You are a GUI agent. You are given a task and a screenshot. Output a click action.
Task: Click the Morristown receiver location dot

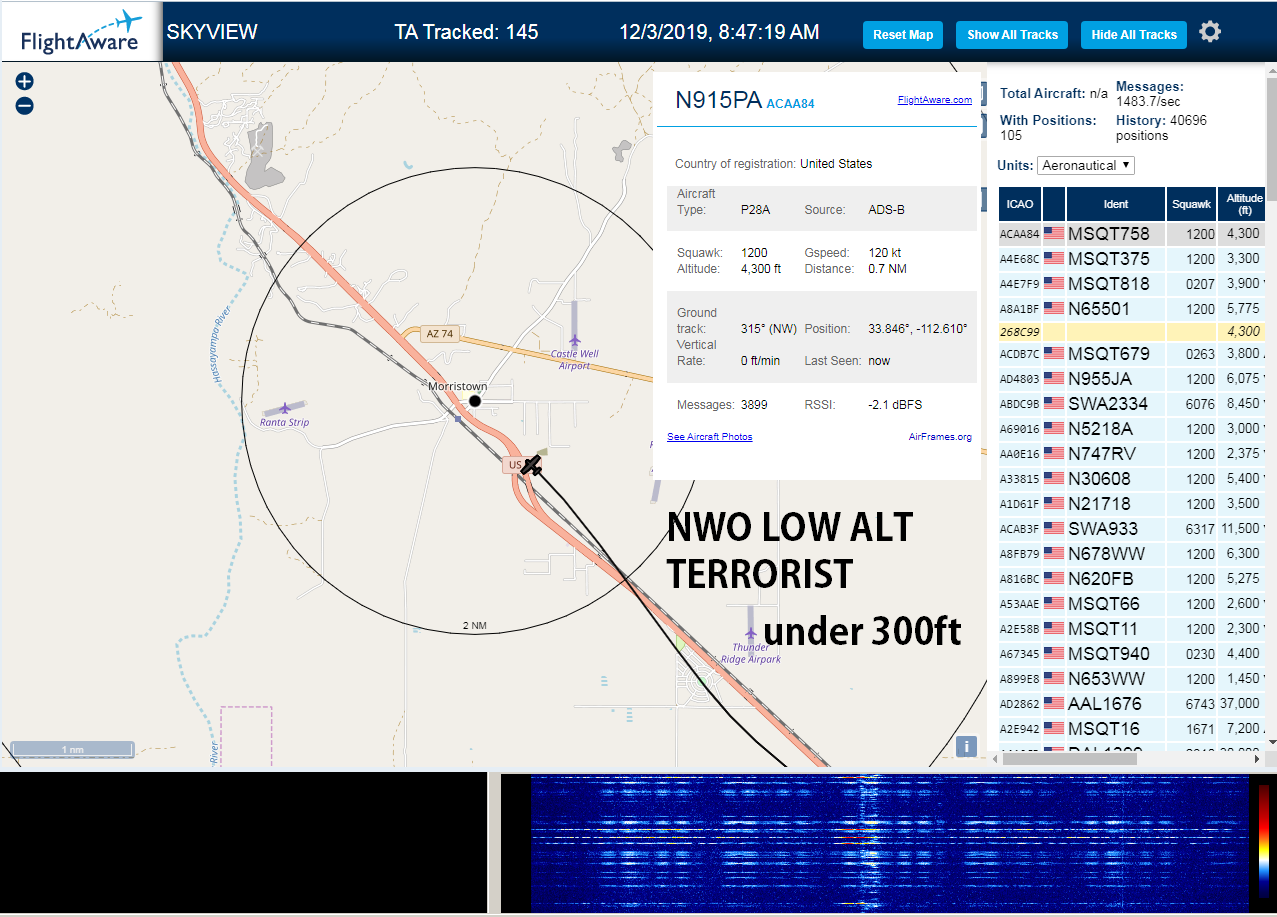[x=475, y=400]
